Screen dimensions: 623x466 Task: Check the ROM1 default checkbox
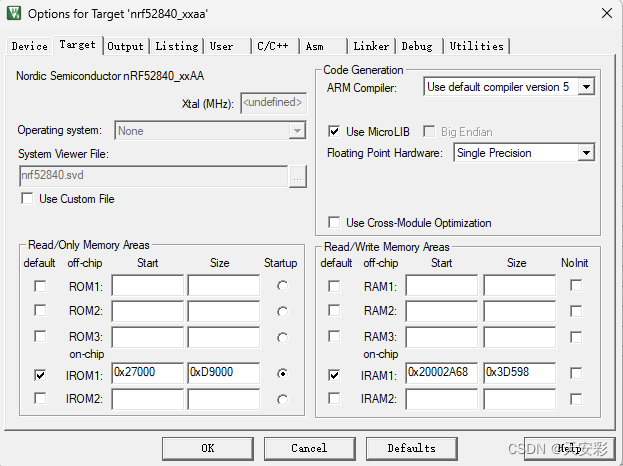click(x=40, y=286)
